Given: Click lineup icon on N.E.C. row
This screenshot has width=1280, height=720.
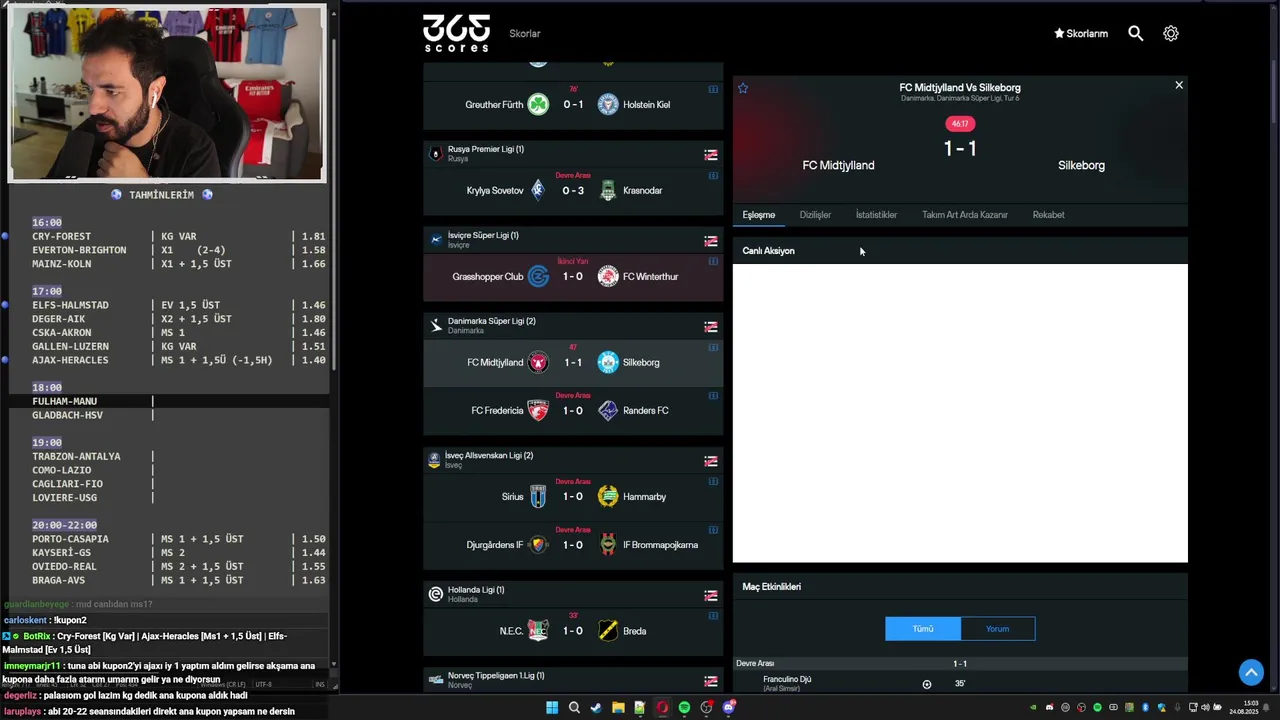Looking at the screenshot, I should click(x=713, y=615).
